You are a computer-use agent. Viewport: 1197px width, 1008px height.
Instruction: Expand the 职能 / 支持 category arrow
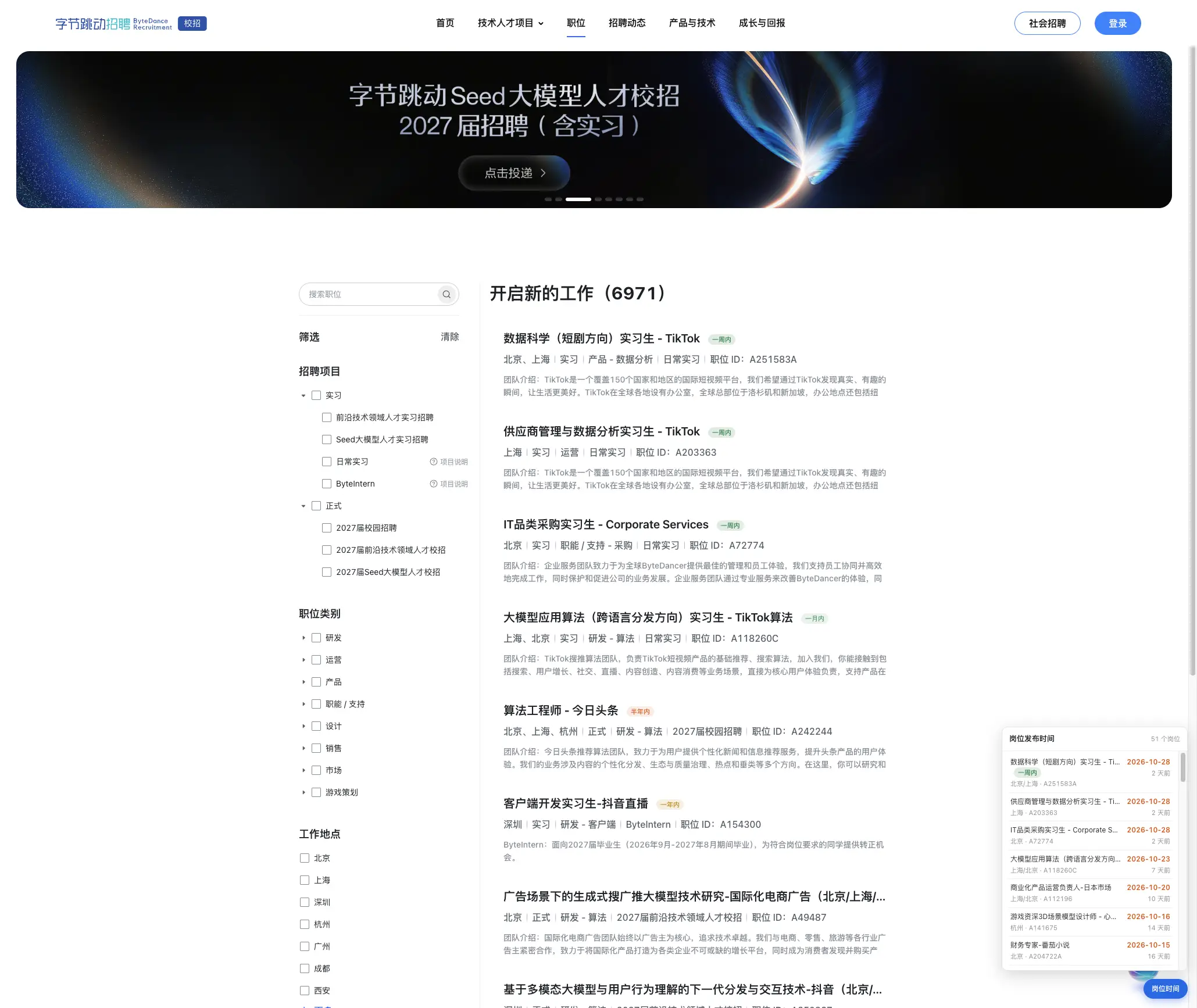(303, 704)
